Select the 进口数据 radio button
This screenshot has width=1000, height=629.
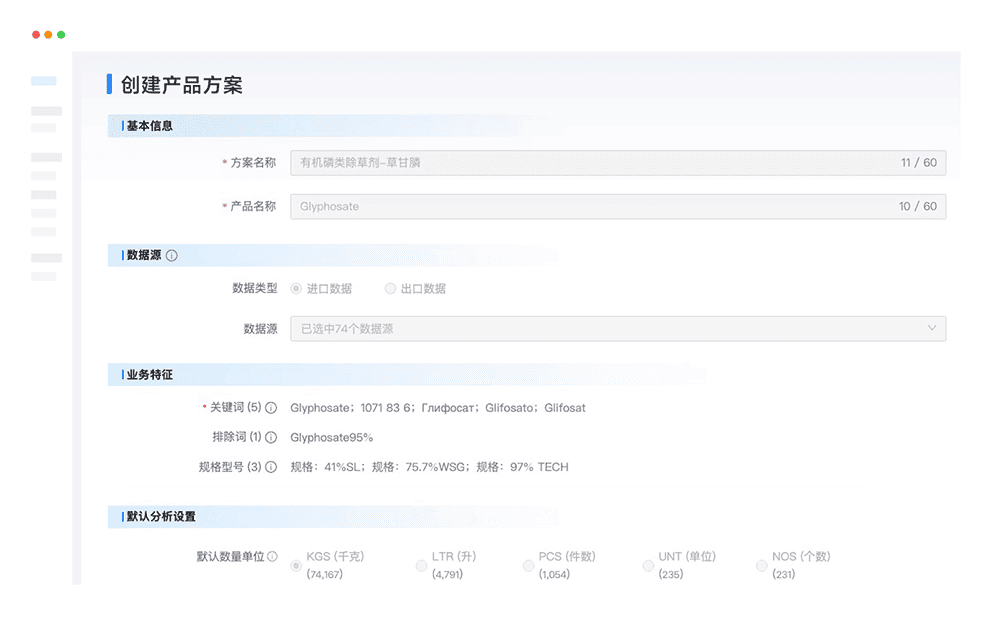[296, 289]
